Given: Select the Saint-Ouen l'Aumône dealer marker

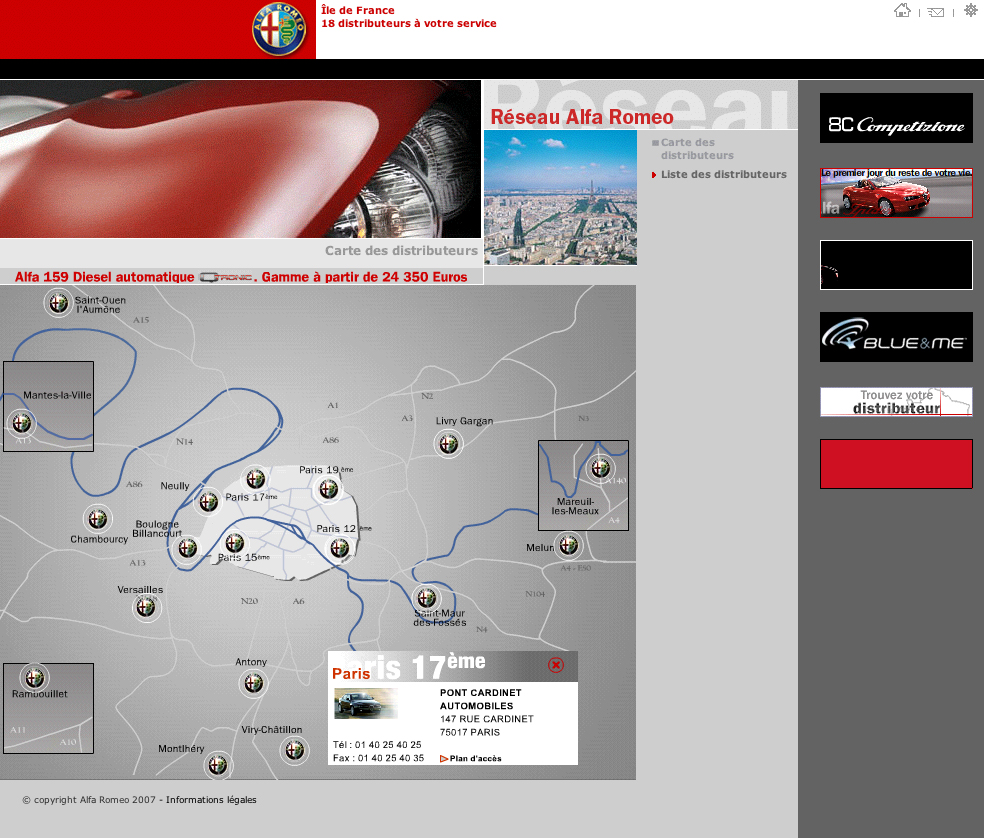Looking at the screenshot, I should click(x=58, y=304).
